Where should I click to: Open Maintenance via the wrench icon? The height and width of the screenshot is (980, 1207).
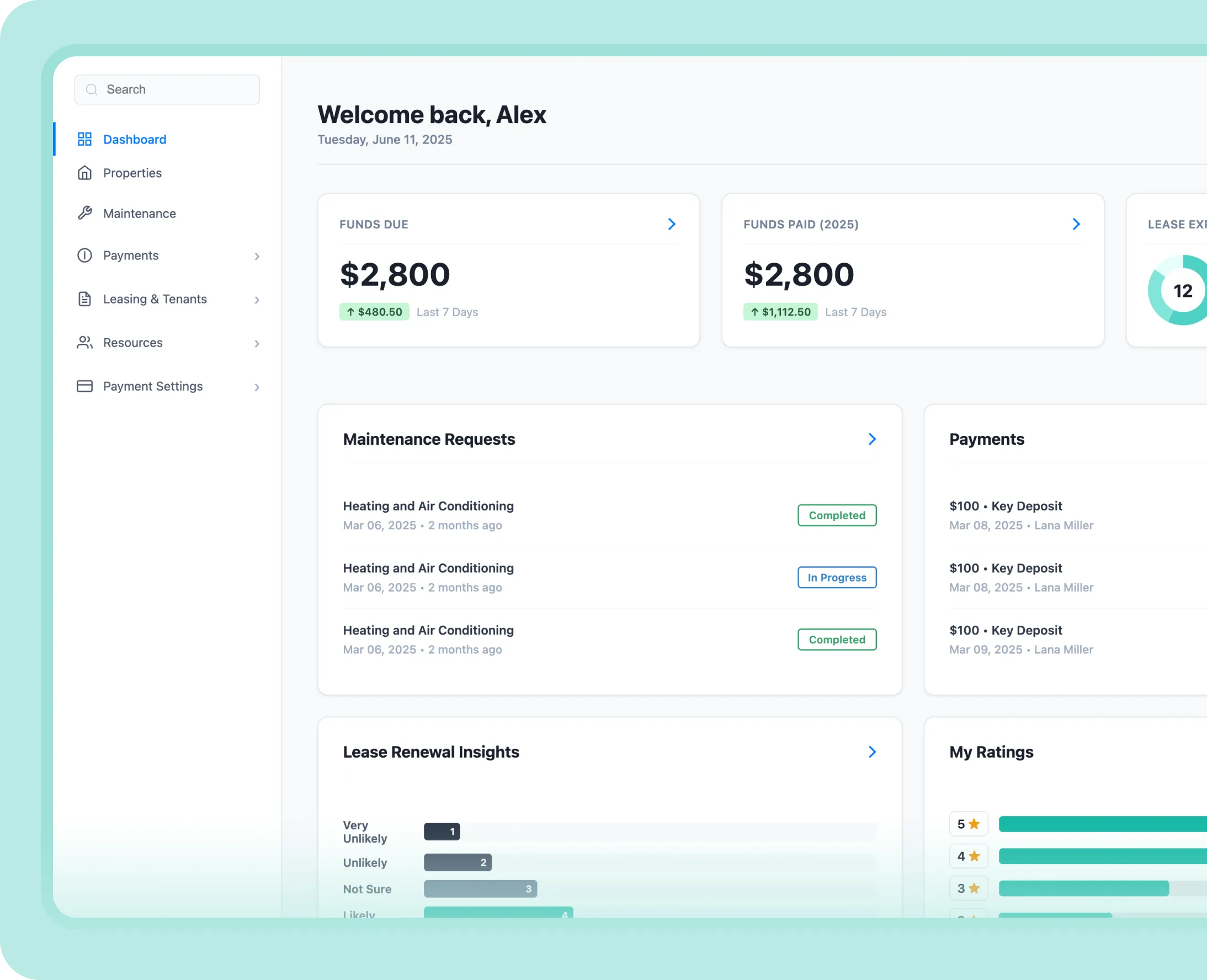point(84,213)
